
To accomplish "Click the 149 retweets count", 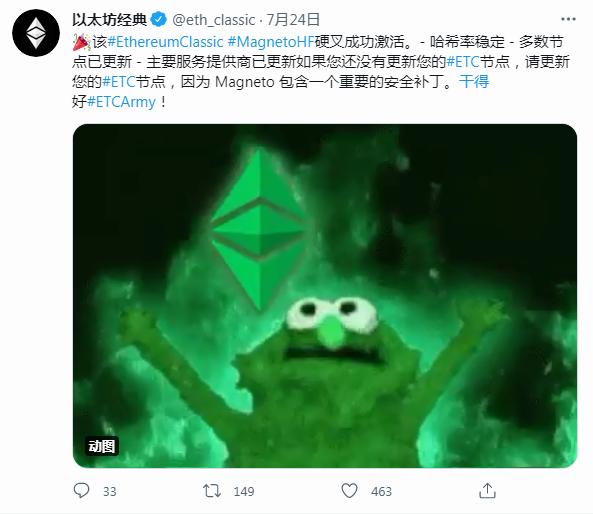I will tap(244, 491).
